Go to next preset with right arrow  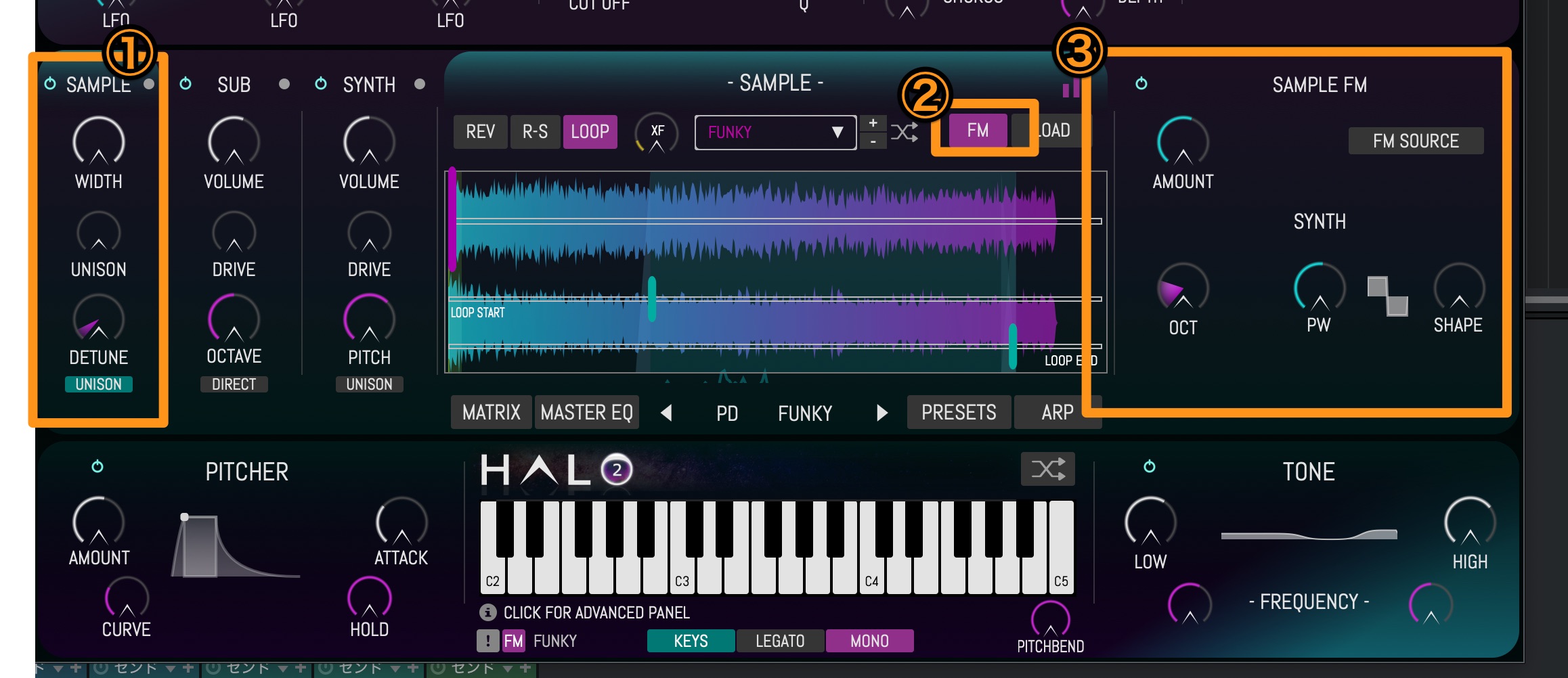point(881,413)
